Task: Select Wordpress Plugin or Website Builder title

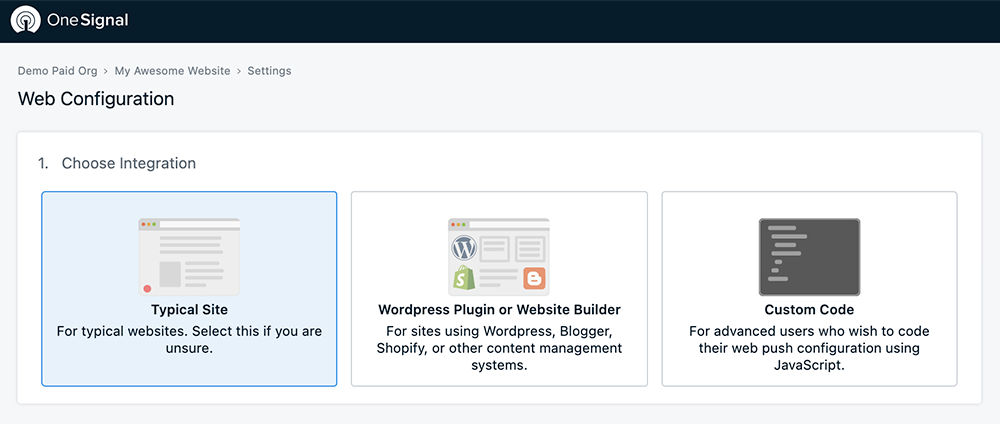Action: [499, 310]
